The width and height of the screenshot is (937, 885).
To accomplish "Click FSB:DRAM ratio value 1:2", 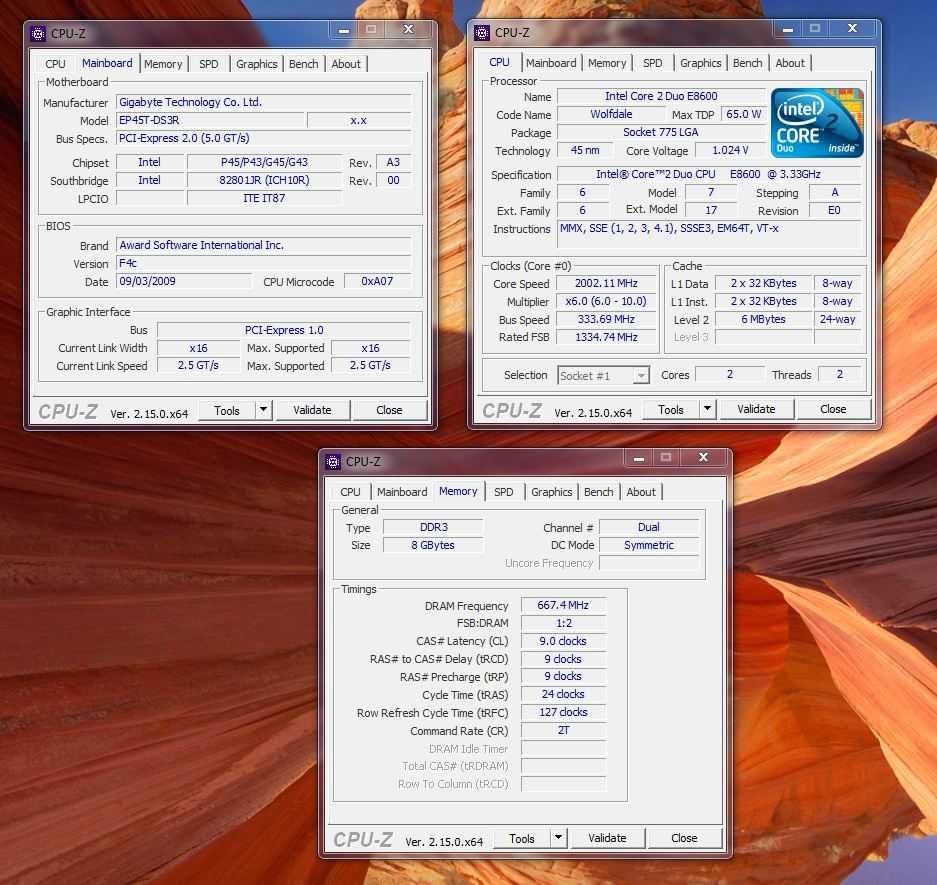I will tap(564, 623).
